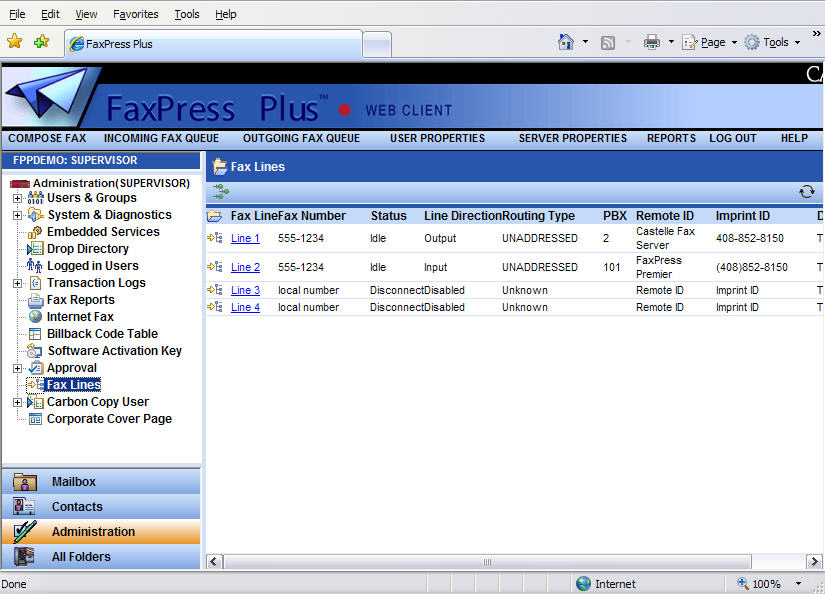Click the fax line toolbar icon below Fax Lines header
Image resolution: width=825 pixels, height=594 pixels.
(221, 192)
